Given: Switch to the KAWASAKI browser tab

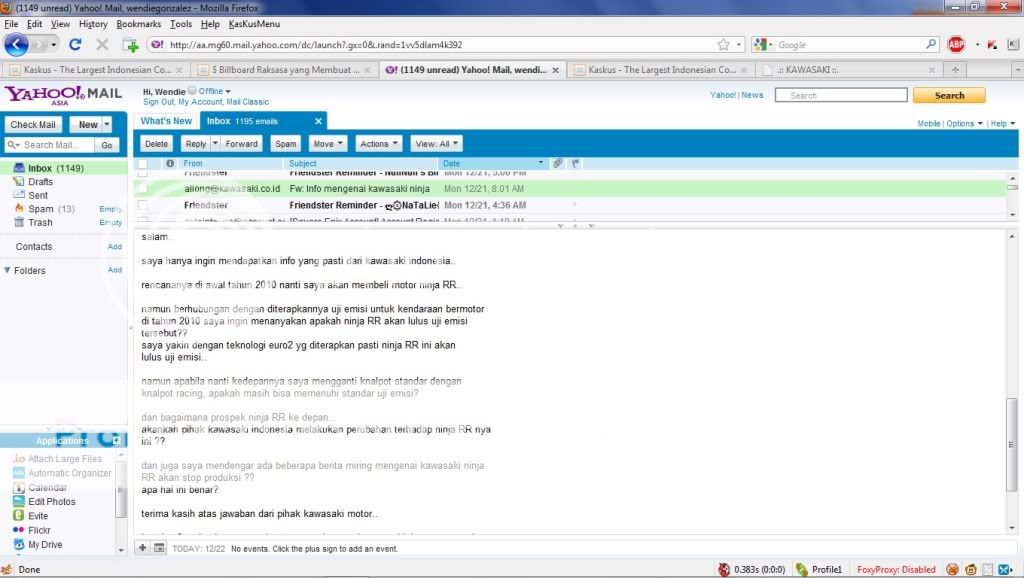Looking at the screenshot, I should (850, 70).
